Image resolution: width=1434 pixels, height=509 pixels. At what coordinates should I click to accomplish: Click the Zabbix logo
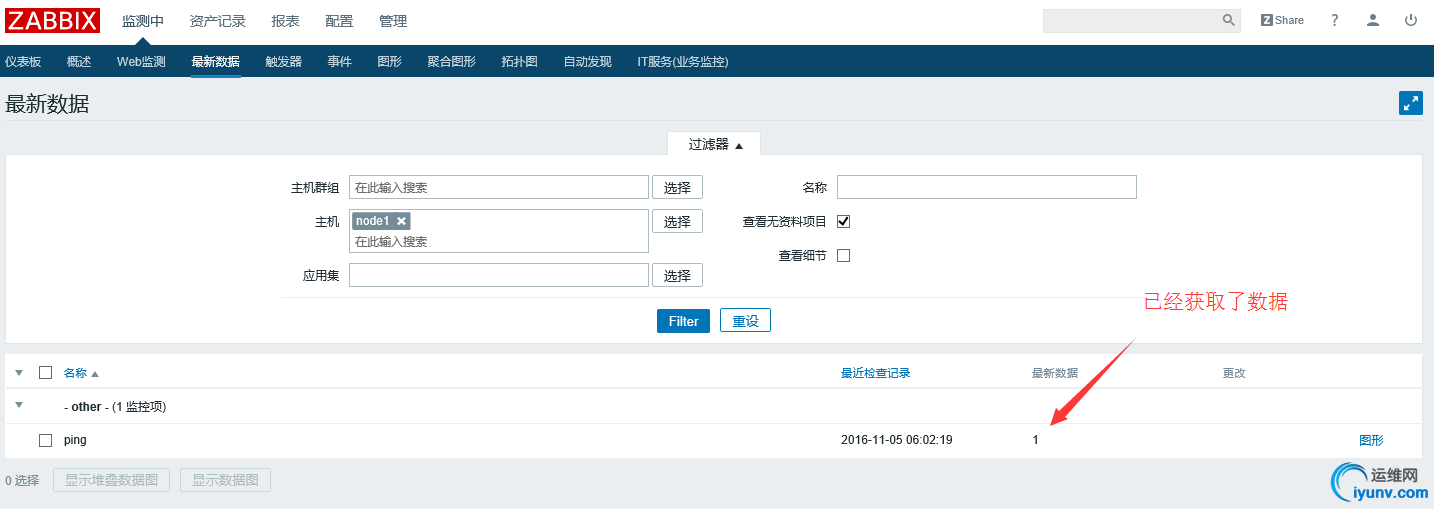pos(53,20)
